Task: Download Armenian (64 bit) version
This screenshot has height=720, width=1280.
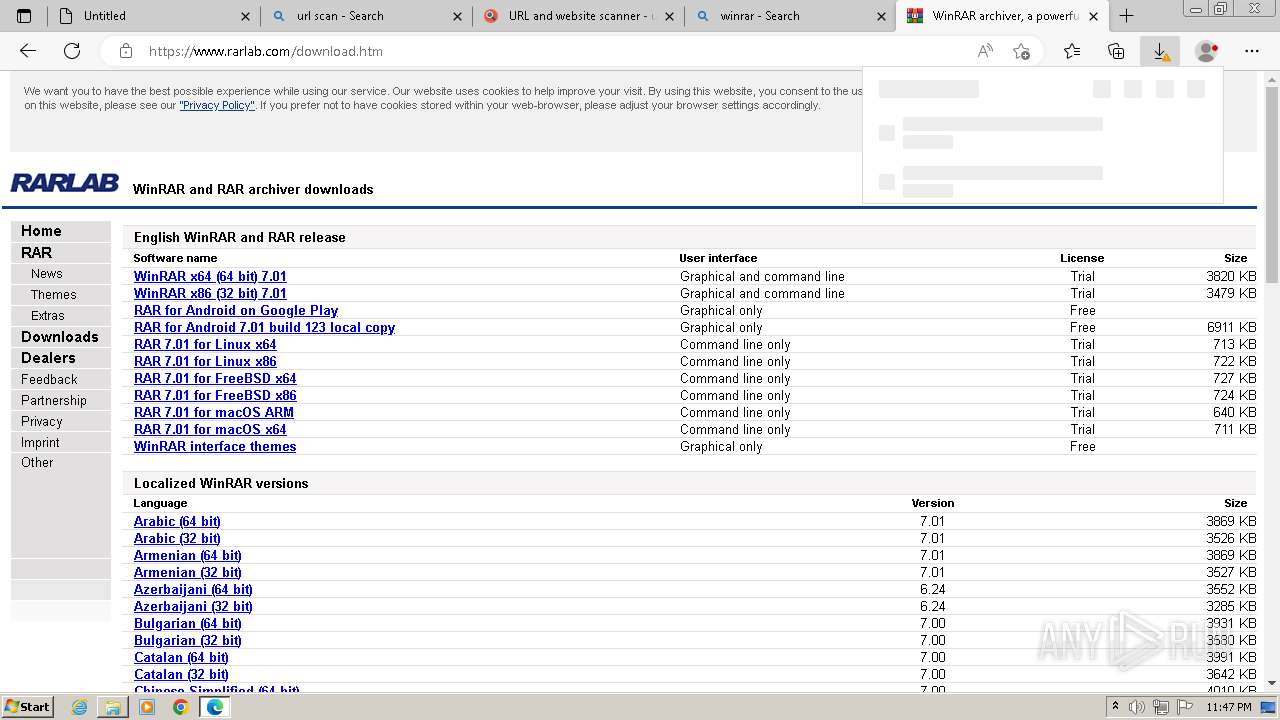Action: [x=187, y=555]
